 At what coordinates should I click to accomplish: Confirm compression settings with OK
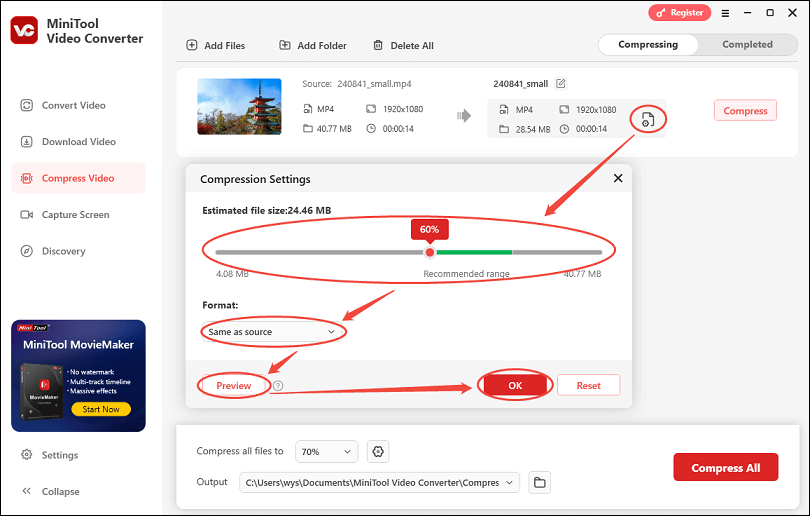pos(515,385)
